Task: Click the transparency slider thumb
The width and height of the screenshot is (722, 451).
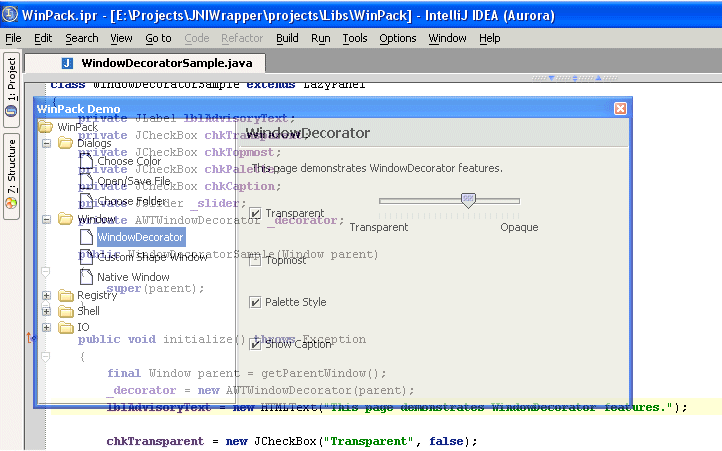Action: point(468,200)
